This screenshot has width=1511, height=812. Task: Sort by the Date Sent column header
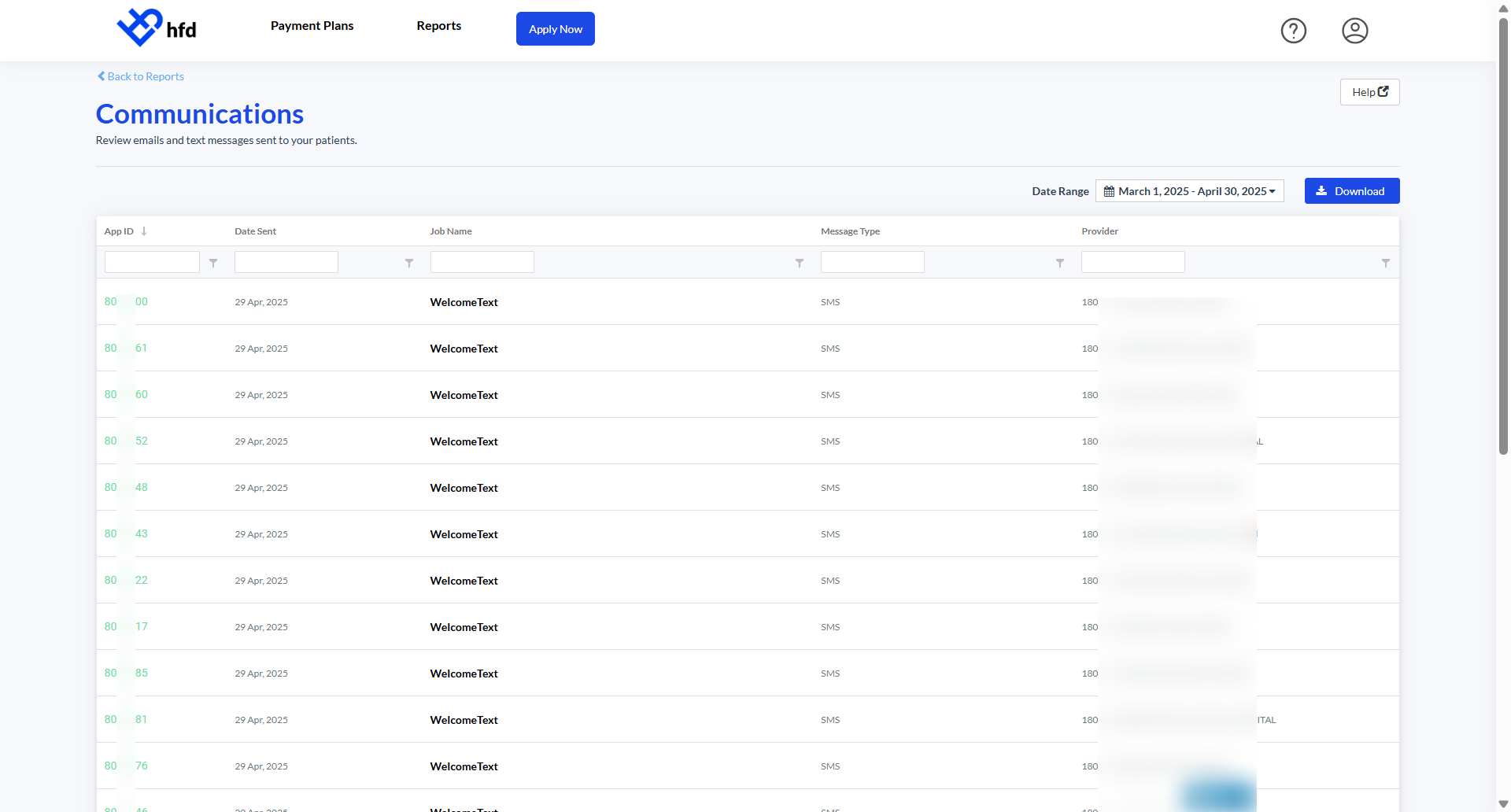(x=255, y=231)
